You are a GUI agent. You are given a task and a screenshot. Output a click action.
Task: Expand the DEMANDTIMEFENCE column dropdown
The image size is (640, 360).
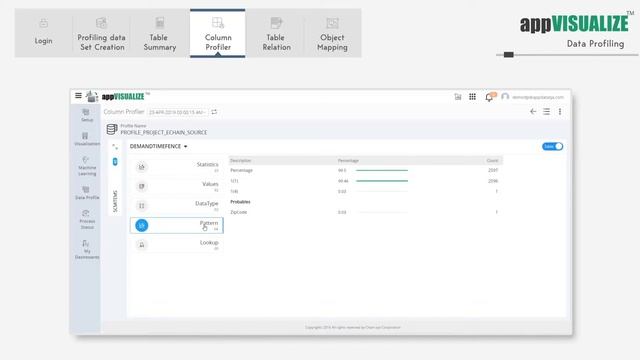158,146
